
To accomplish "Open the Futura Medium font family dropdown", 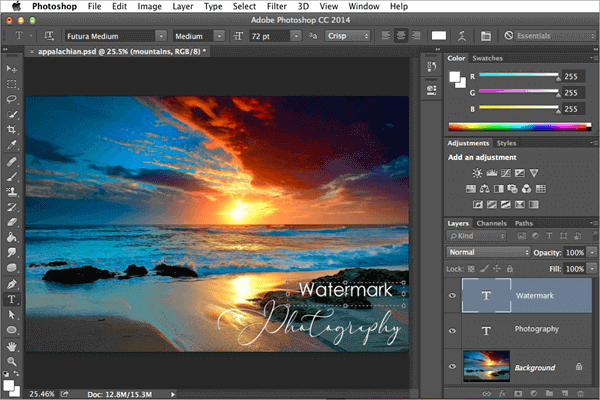I will (x=161, y=36).
